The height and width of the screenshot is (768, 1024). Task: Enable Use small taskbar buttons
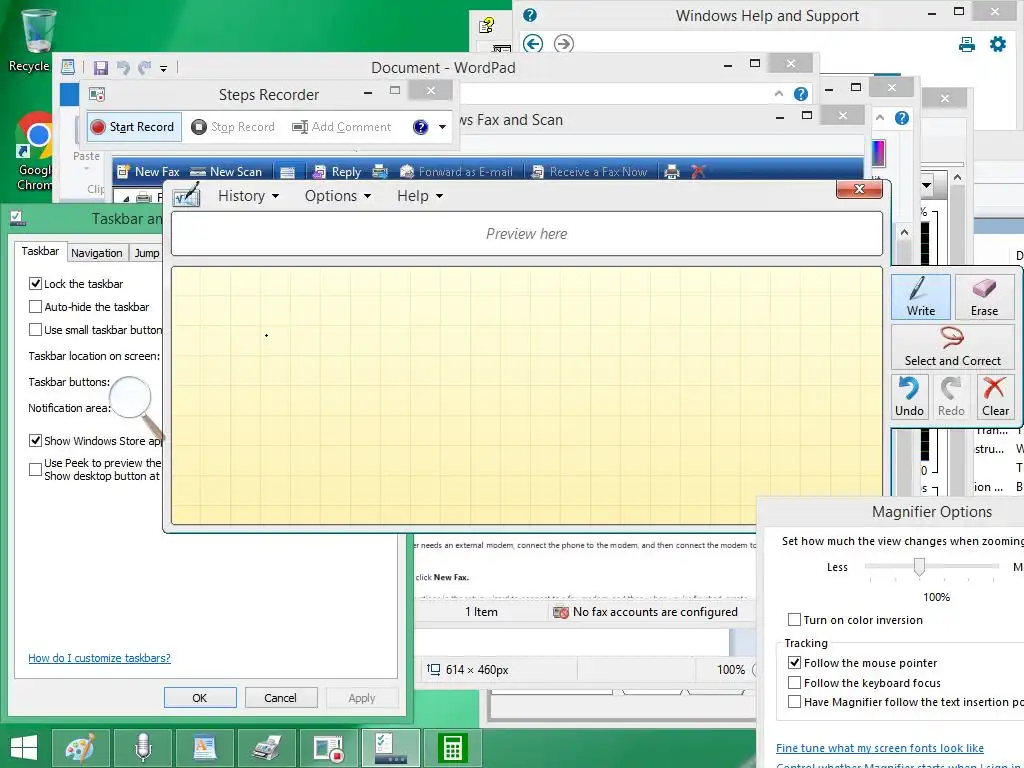click(x=35, y=330)
